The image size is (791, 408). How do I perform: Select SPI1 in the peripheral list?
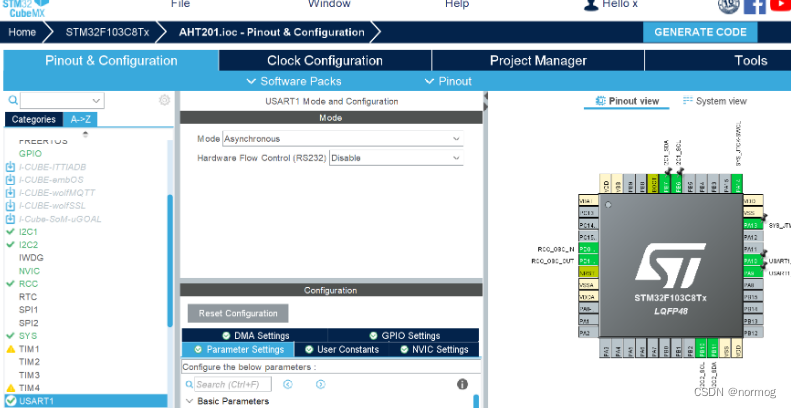(x=28, y=310)
